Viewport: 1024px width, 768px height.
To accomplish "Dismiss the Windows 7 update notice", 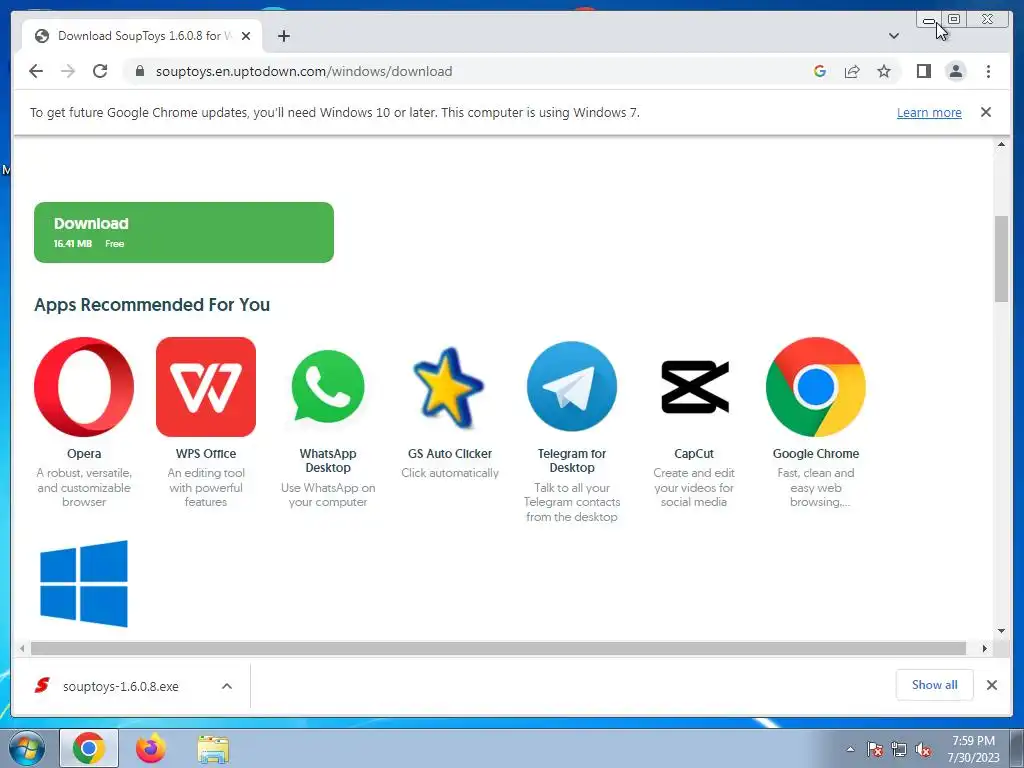I will [x=986, y=112].
